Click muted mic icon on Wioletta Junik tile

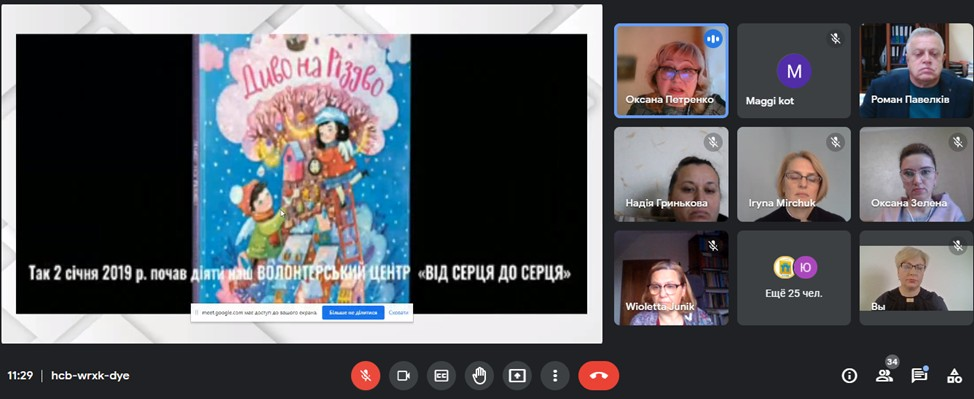713,246
